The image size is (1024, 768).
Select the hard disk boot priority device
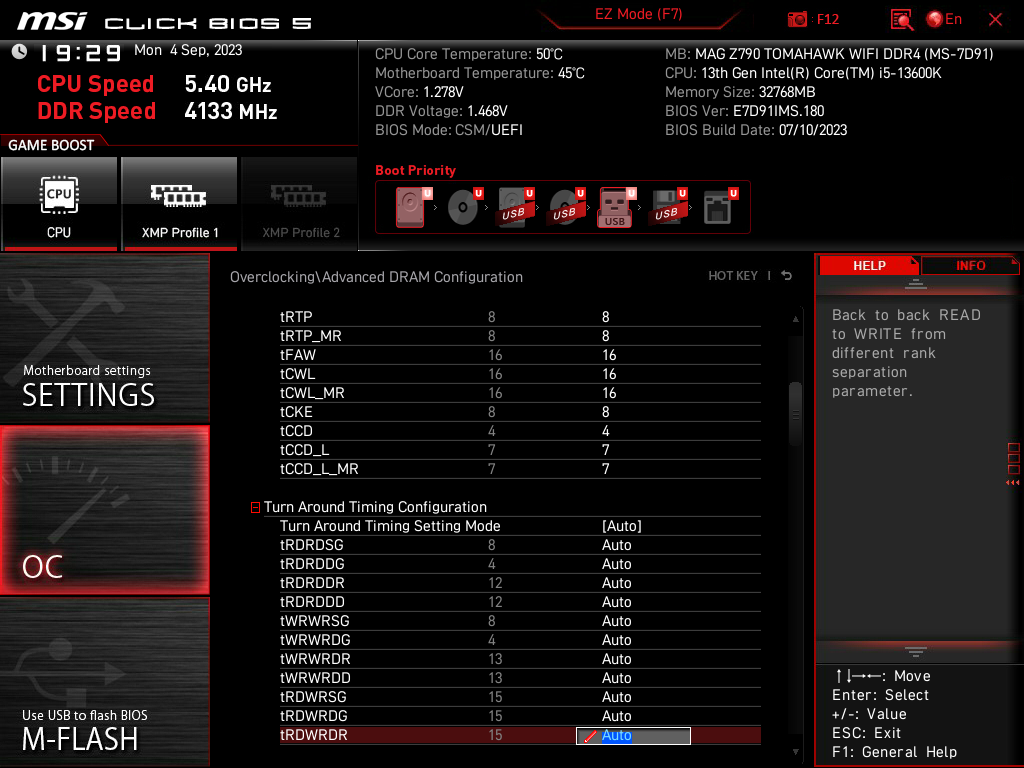411,207
